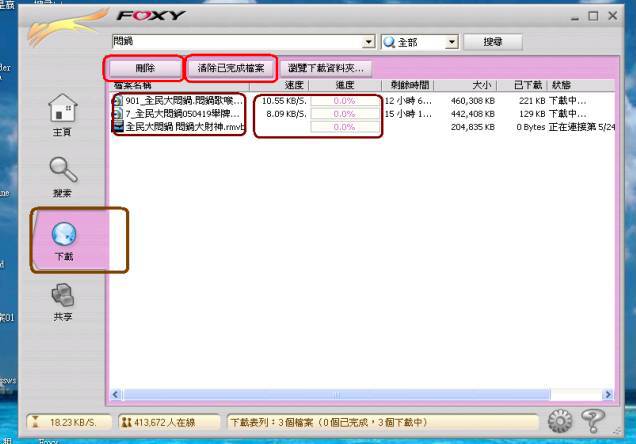Click status bar 下載表列：3 個檔案 text
The width and height of the screenshot is (636, 444).
click(x=329, y=423)
